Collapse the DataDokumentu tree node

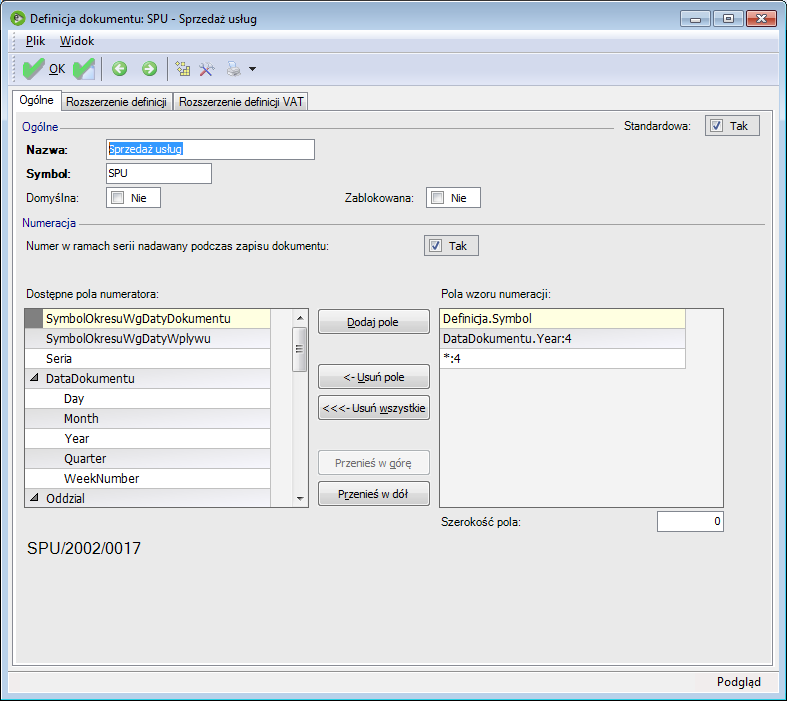(34, 378)
